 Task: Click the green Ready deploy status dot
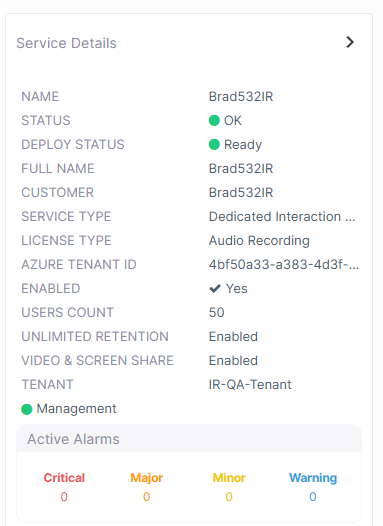click(214, 145)
